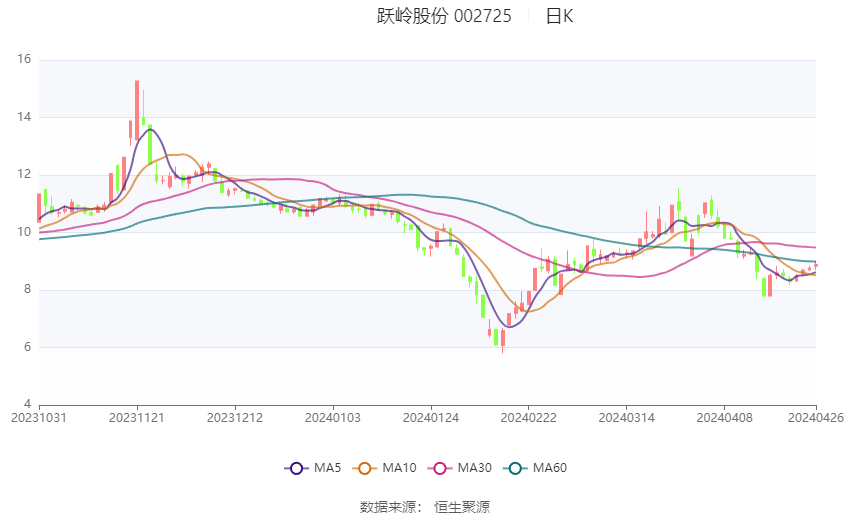Click the 20231121 date axis label
The height and width of the screenshot is (517, 850).
click(137, 418)
